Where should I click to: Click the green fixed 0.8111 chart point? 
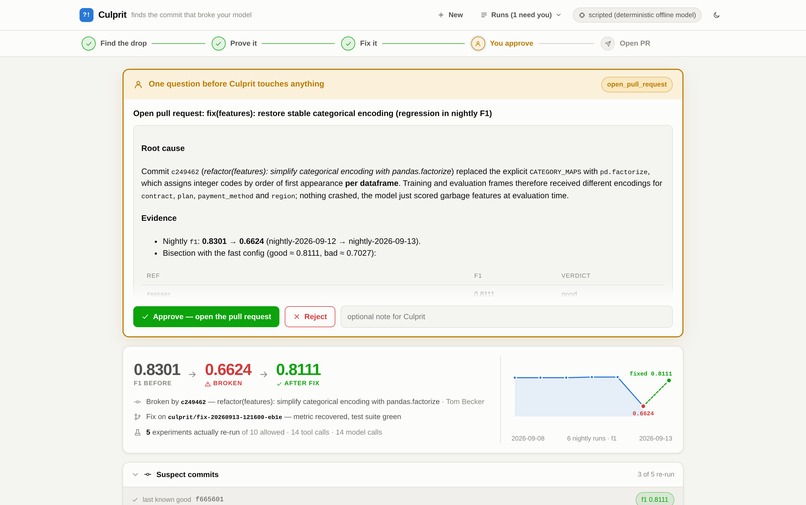[x=669, y=381]
